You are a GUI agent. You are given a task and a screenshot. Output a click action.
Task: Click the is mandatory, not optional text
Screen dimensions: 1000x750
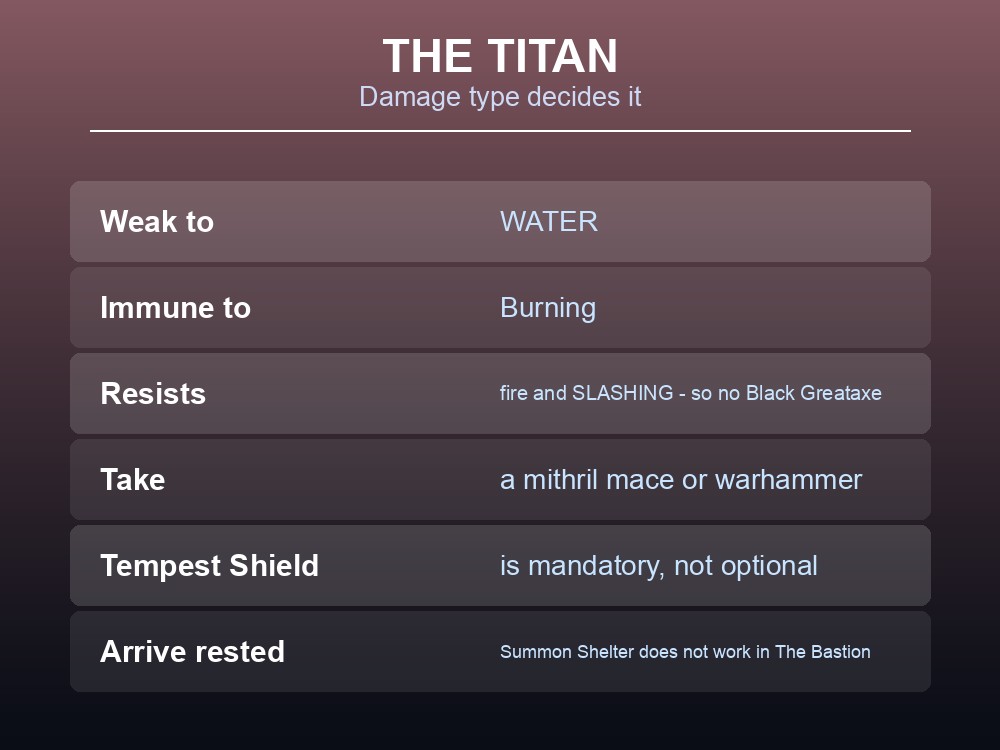(659, 566)
